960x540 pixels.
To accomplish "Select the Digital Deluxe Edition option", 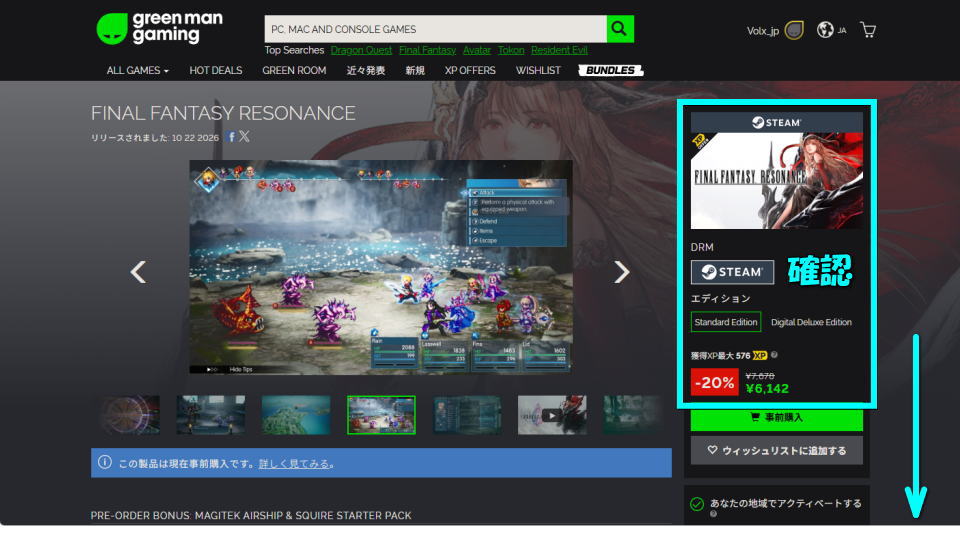I will [x=811, y=322].
